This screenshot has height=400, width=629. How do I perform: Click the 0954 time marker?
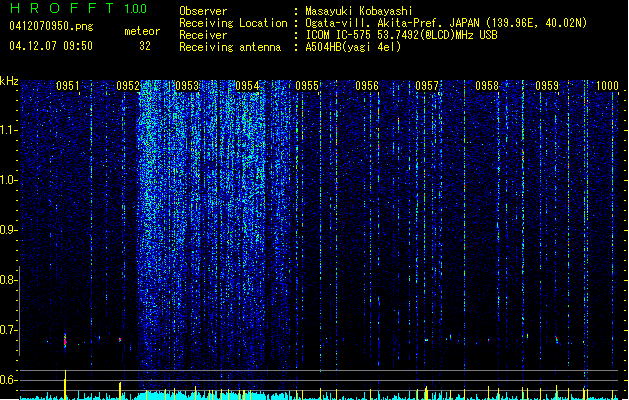point(247,86)
